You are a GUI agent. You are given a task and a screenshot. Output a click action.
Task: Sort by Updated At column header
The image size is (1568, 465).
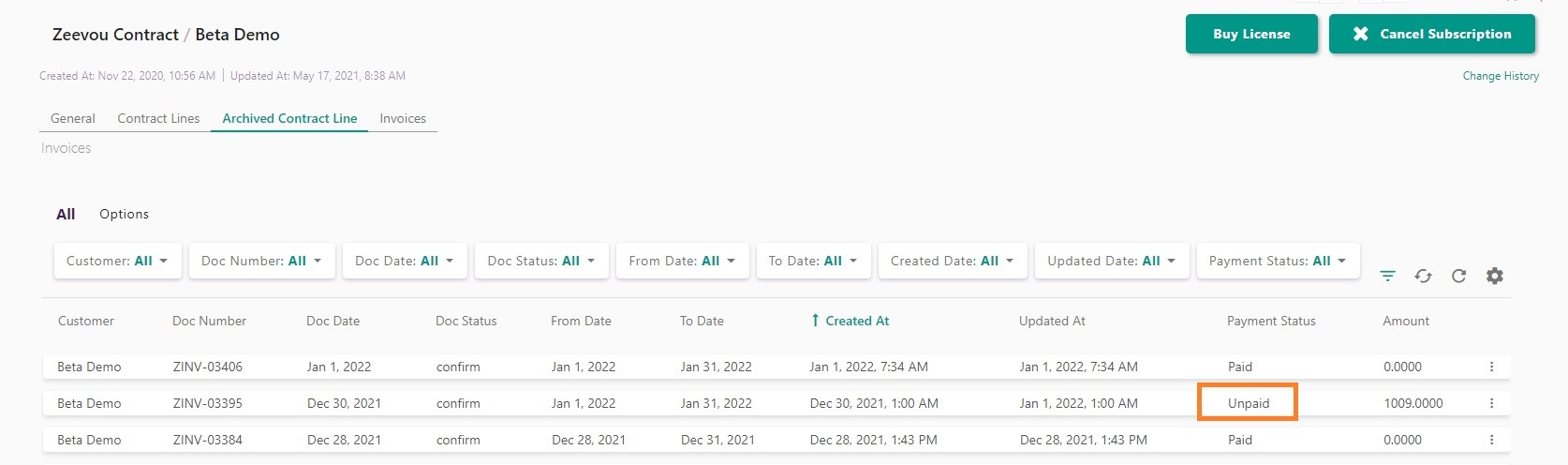point(1052,321)
